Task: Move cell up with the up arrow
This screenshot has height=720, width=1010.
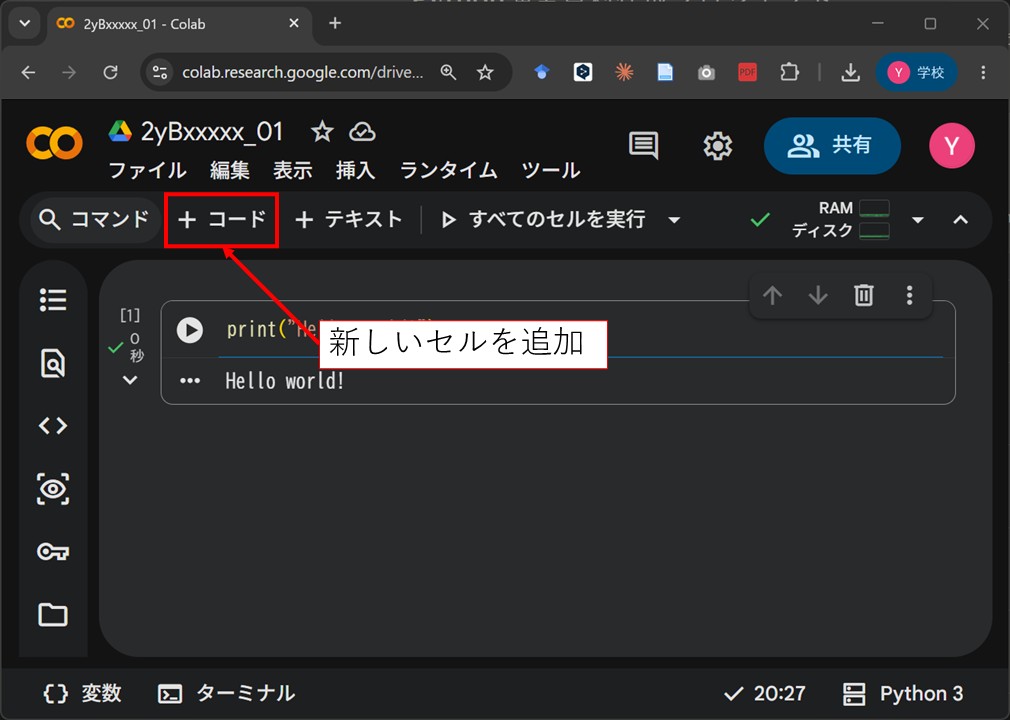Action: pyautogui.click(x=772, y=296)
